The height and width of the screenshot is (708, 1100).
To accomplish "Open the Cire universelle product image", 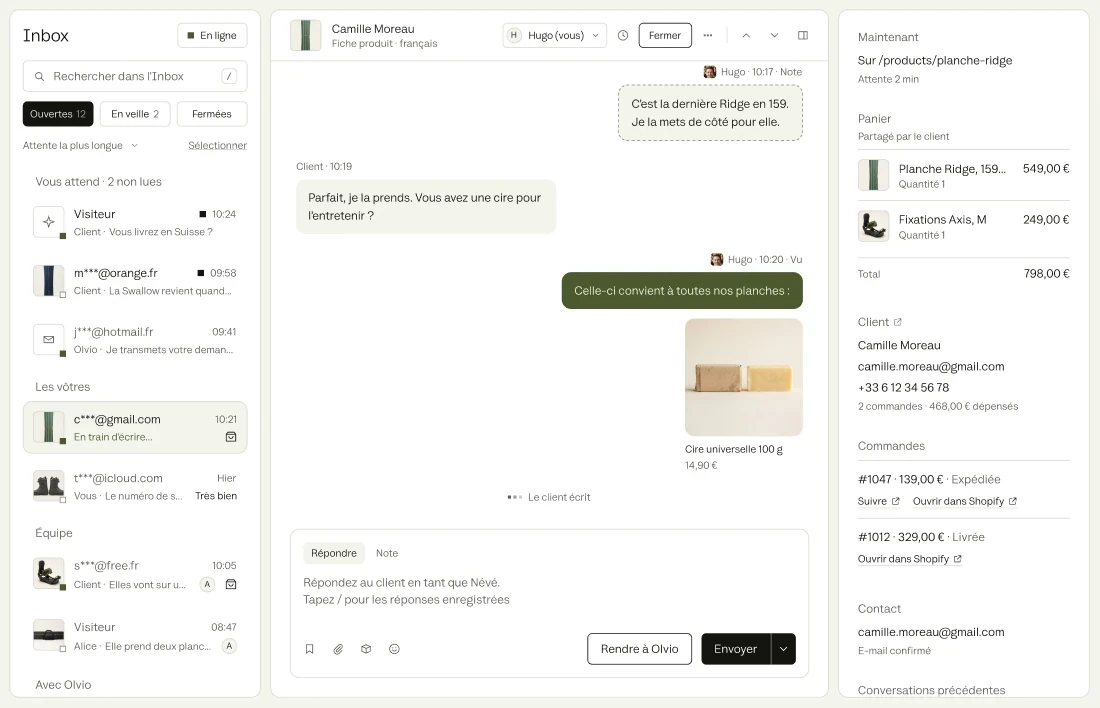I will coord(744,378).
